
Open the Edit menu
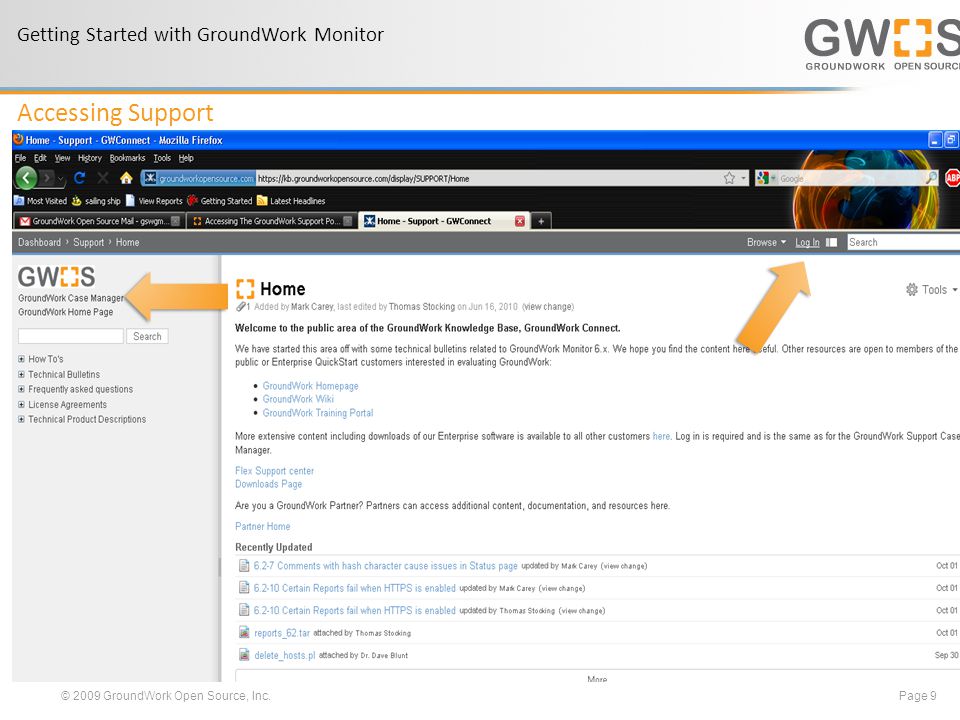[x=40, y=158]
